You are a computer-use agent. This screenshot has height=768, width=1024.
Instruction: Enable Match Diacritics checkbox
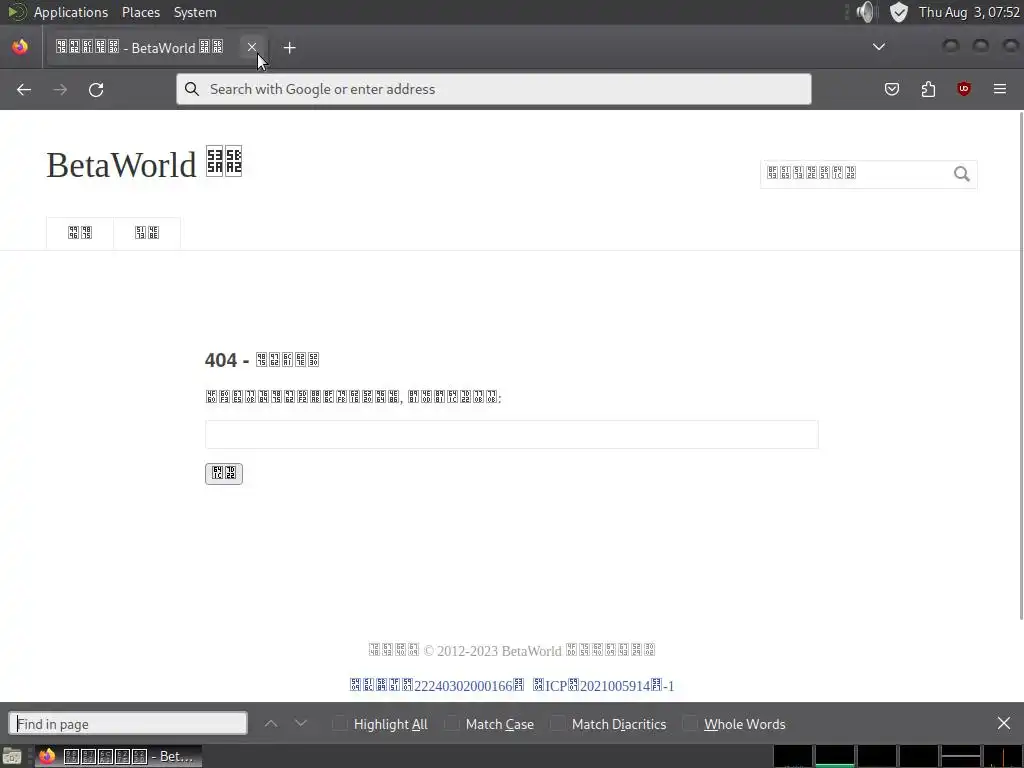click(x=557, y=724)
